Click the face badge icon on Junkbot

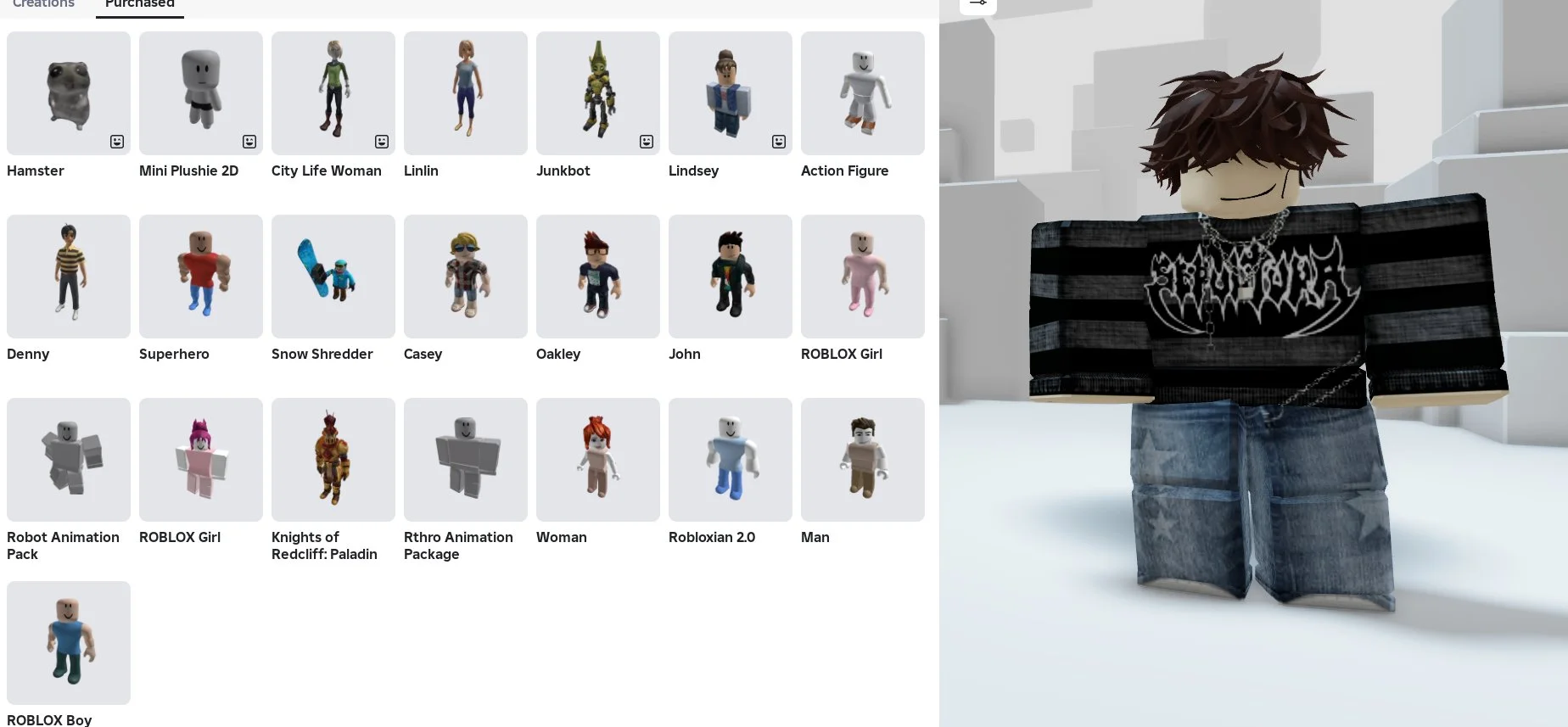647,142
